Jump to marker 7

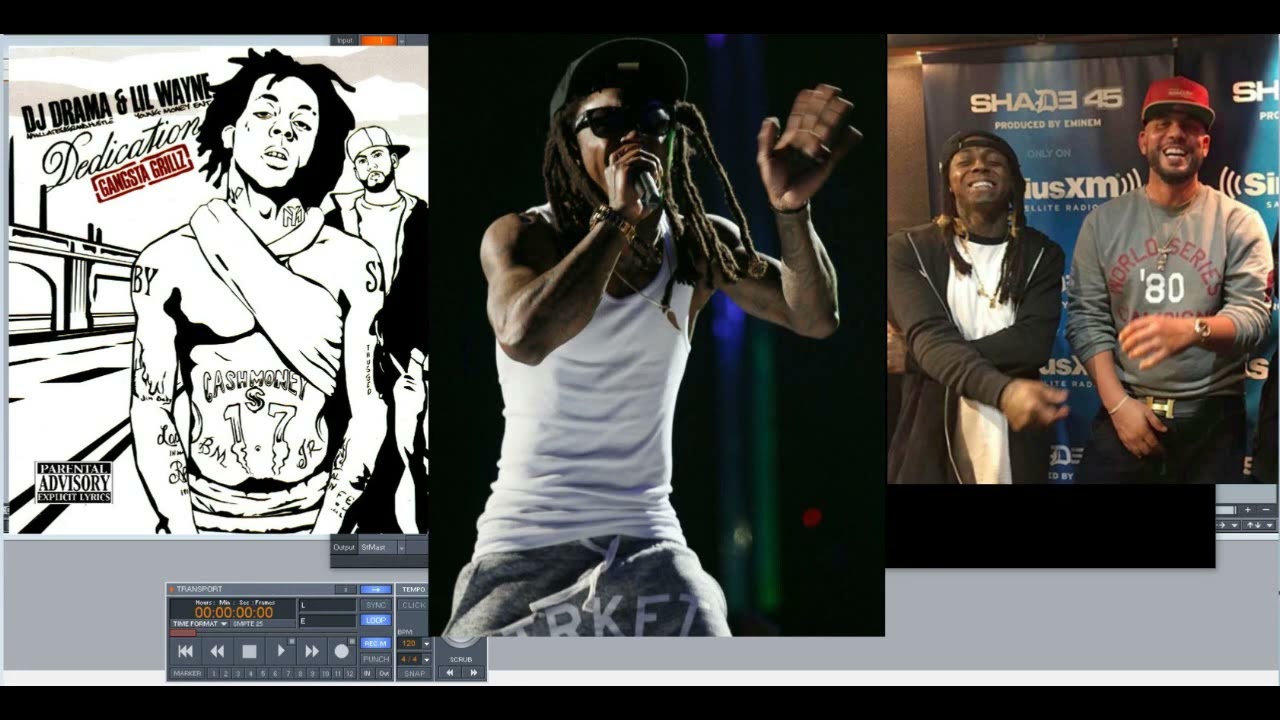coord(288,674)
